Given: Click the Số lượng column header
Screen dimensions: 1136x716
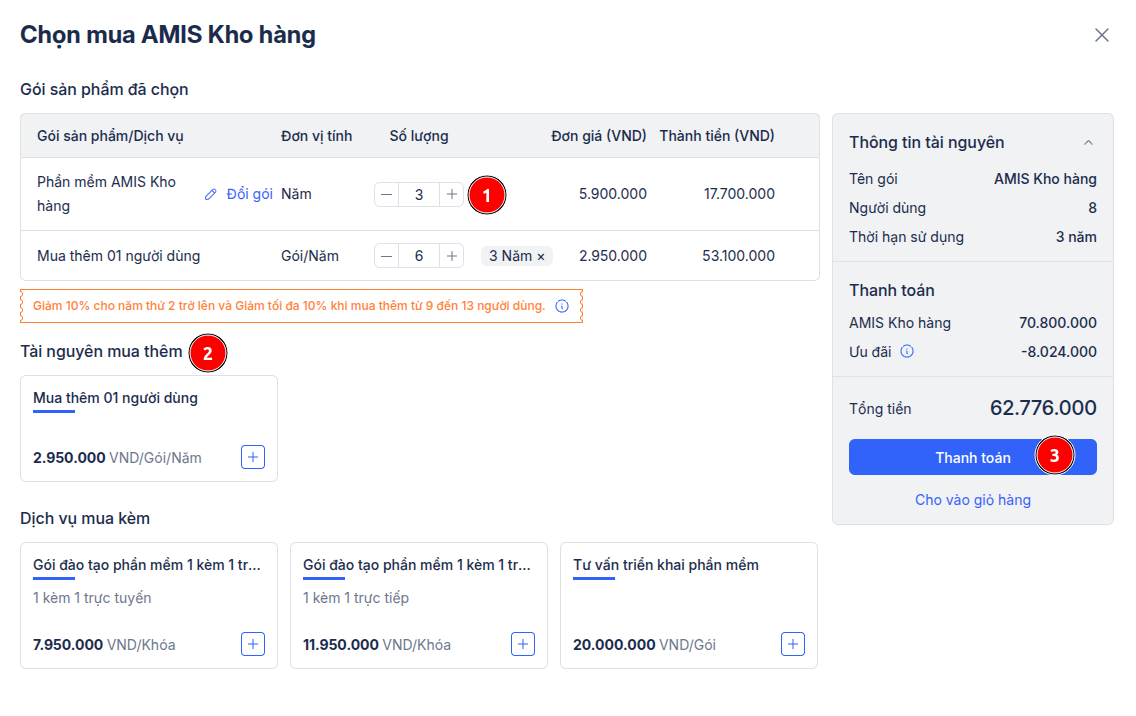Looking at the screenshot, I should click(419, 136).
